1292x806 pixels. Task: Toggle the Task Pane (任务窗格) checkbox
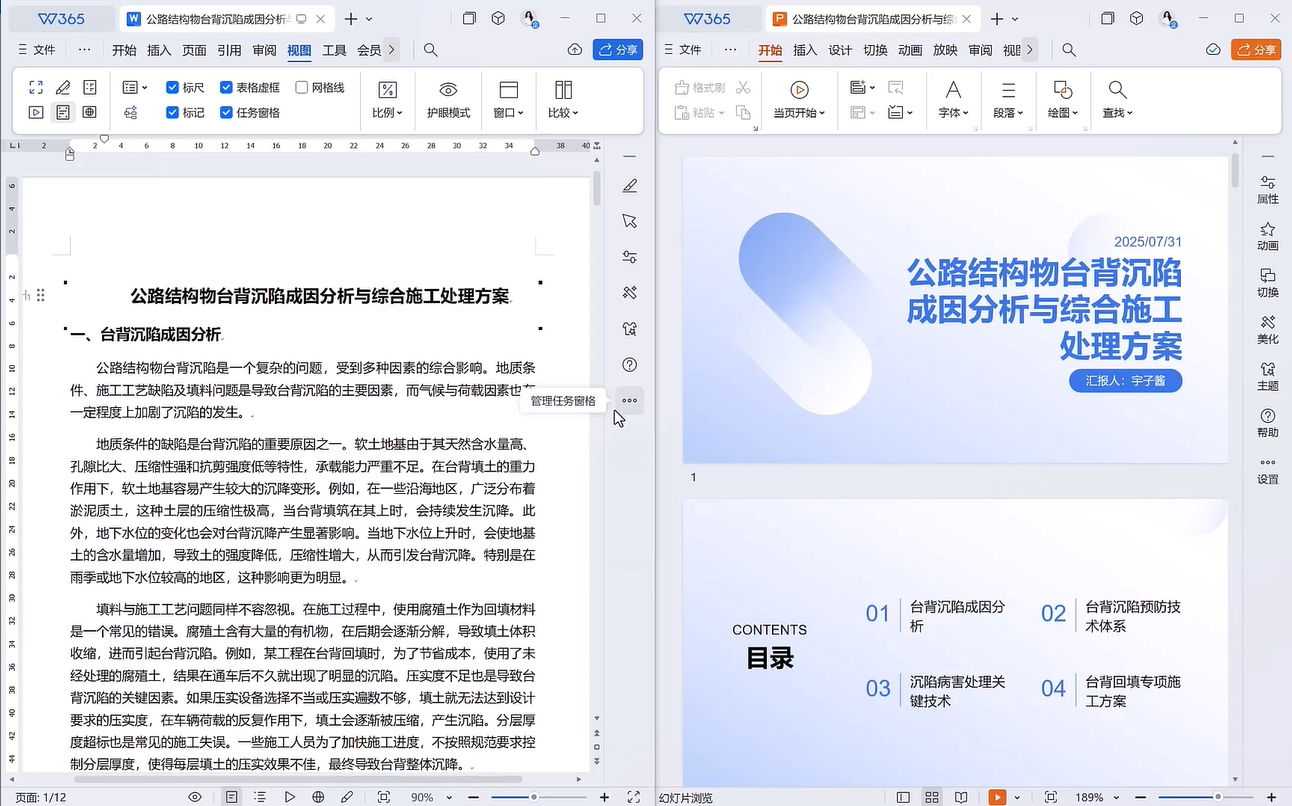(227, 113)
